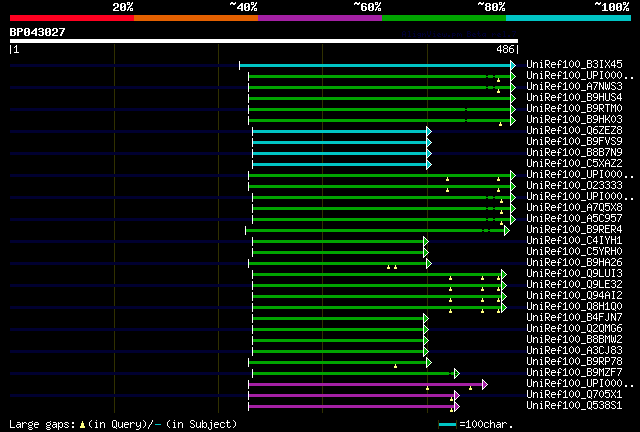The height and width of the screenshot is (432, 640).
Task: Select the UniRef100_A7NWS3 hit label
Action: point(574,87)
